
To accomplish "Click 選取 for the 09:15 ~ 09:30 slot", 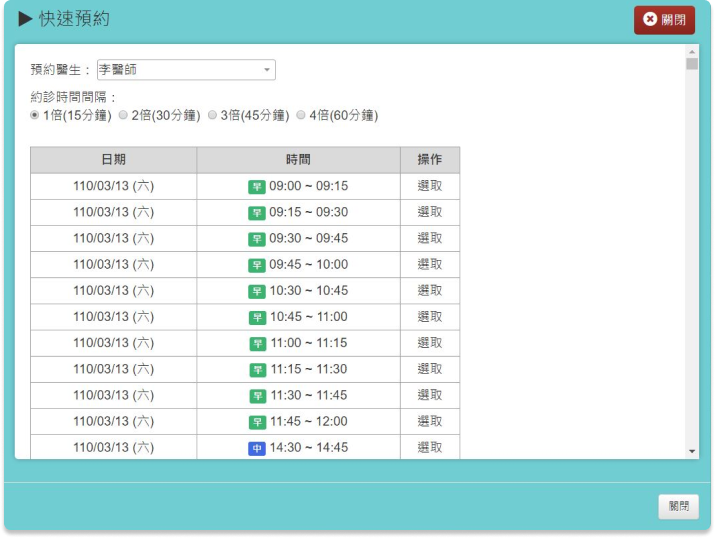I will pyautogui.click(x=430, y=212).
